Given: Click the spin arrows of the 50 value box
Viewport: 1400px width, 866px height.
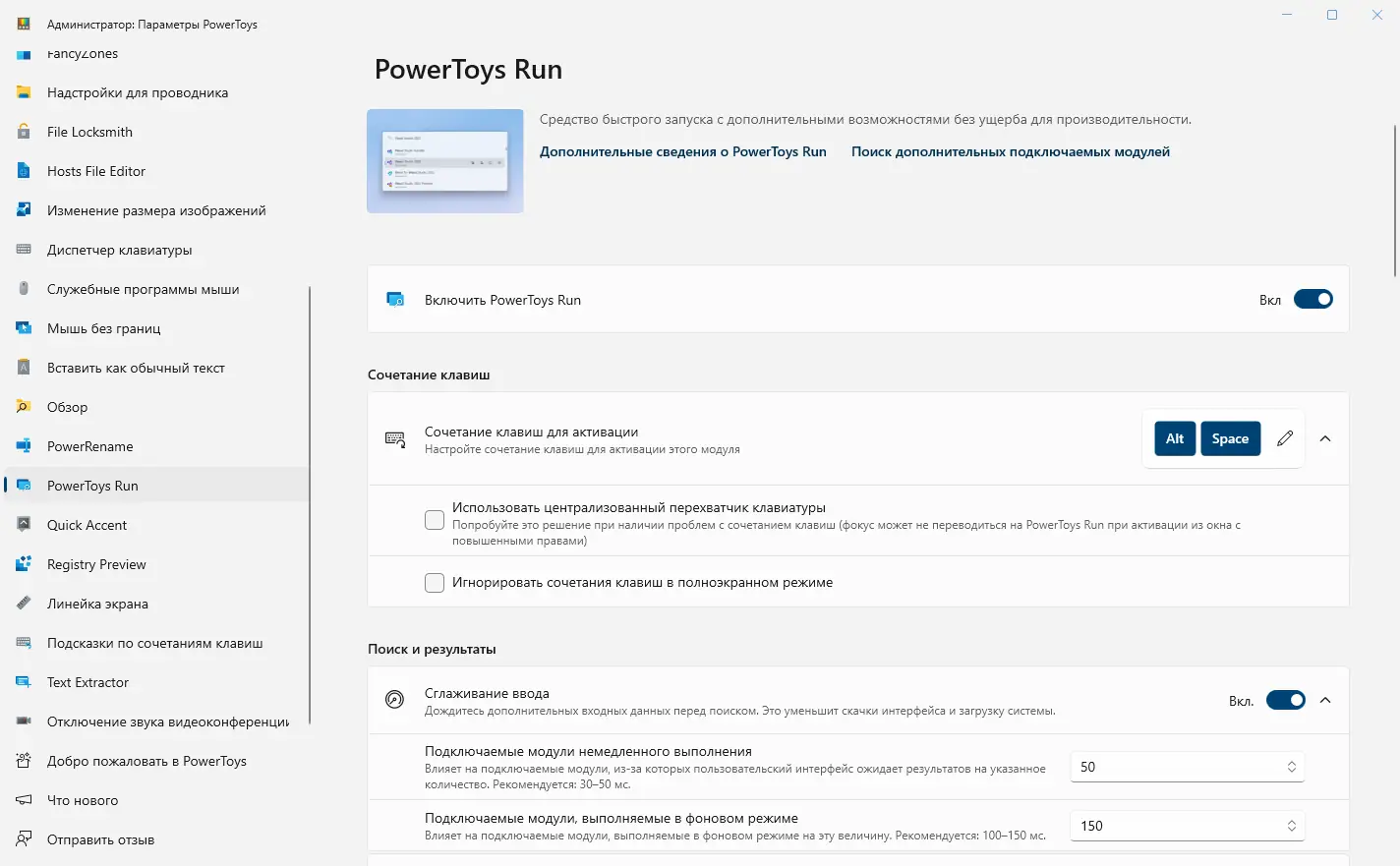Looking at the screenshot, I should (x=1292, y=767).
